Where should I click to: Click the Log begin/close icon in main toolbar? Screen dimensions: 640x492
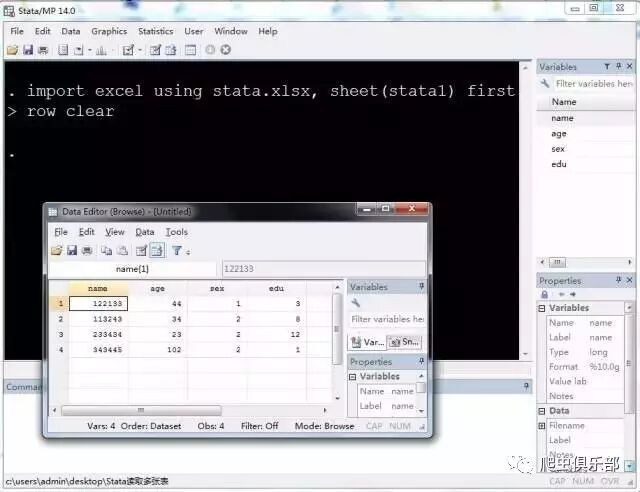point(63,50)
